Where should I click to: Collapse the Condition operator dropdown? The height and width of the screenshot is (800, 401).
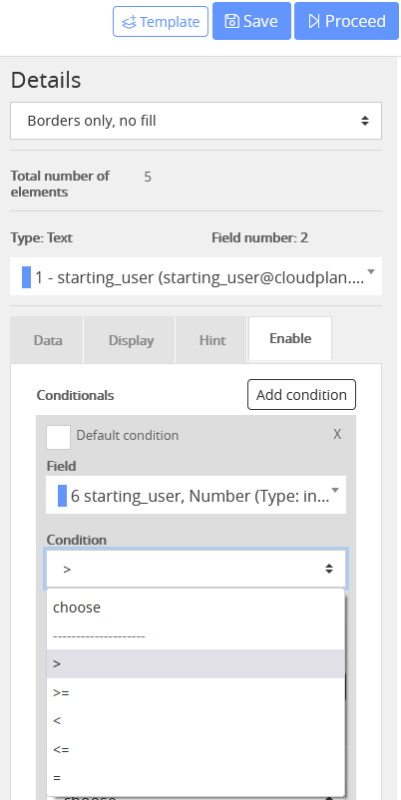coord(196,568)
